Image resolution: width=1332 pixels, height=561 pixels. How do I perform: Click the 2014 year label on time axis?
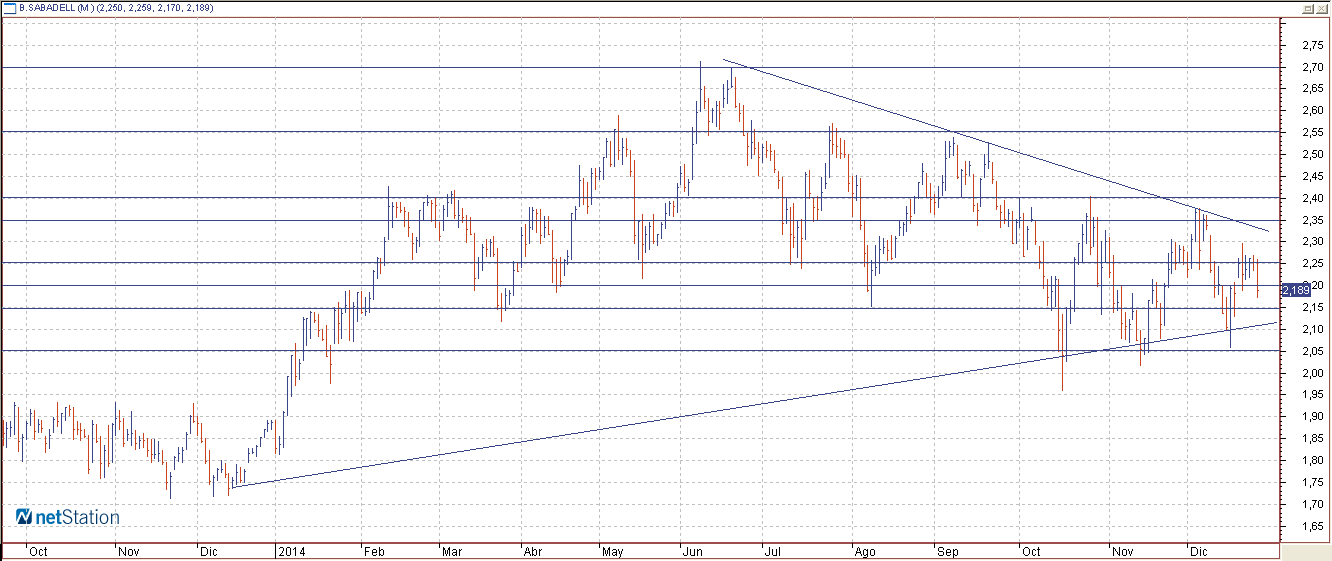[291, 551]
